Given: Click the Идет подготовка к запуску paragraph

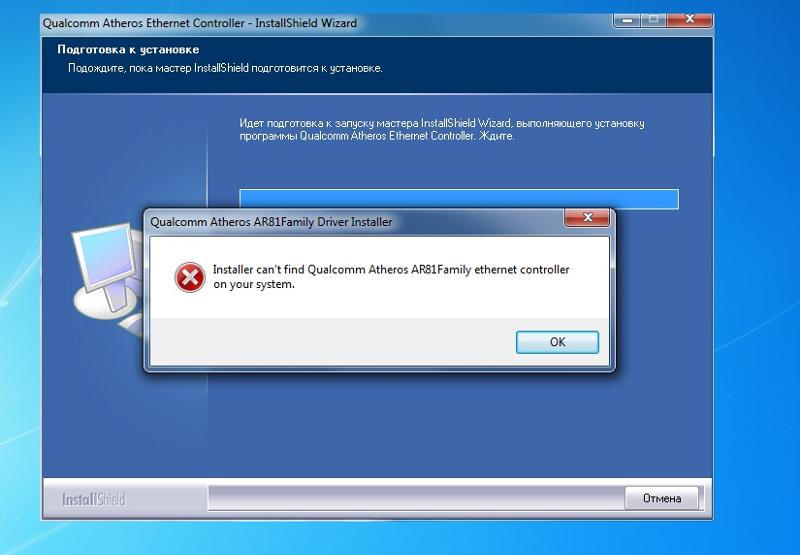Looking at the screenshot, I should click(442, 130).
